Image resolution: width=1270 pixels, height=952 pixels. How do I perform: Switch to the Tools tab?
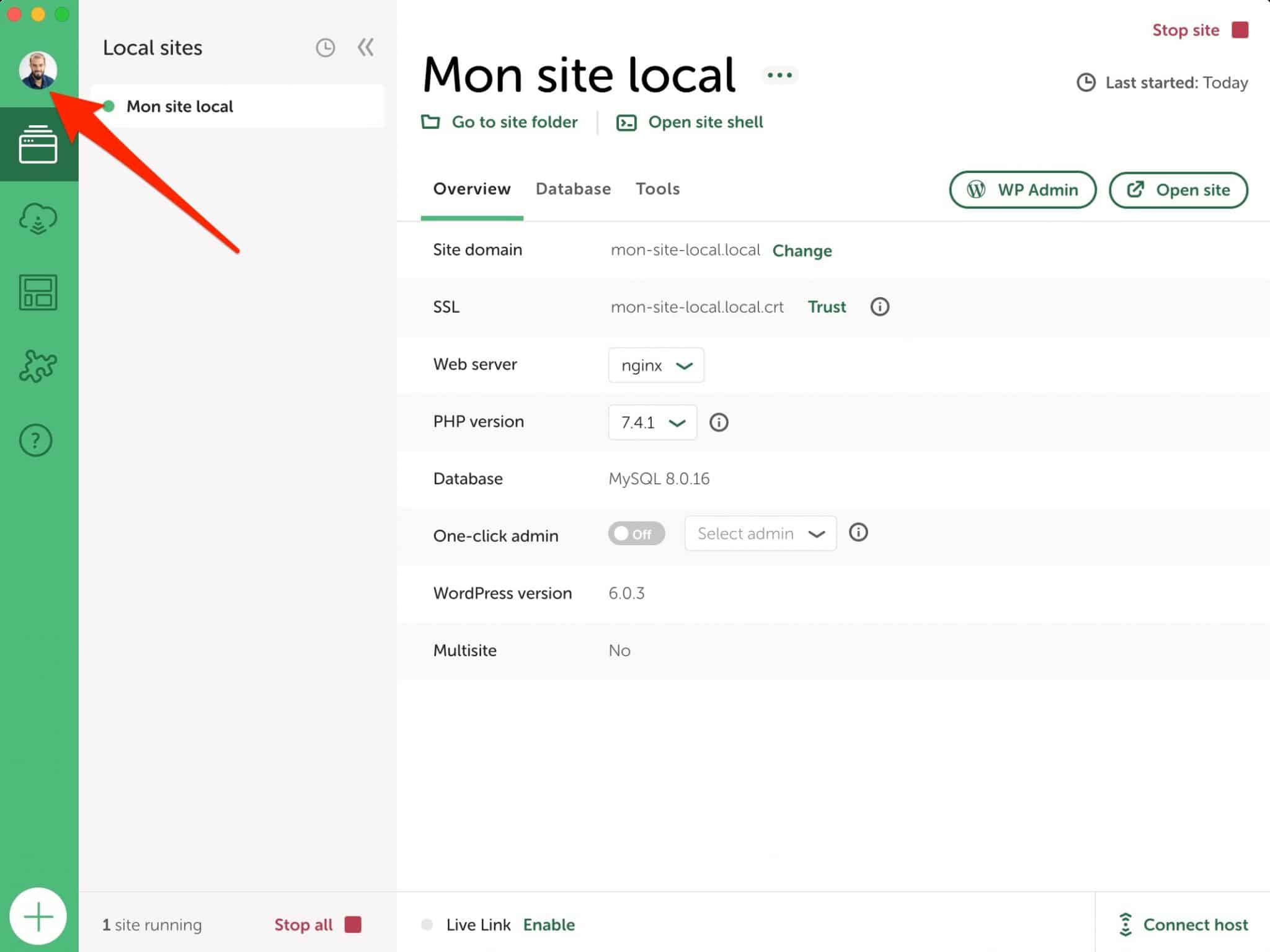click(657, 189)
